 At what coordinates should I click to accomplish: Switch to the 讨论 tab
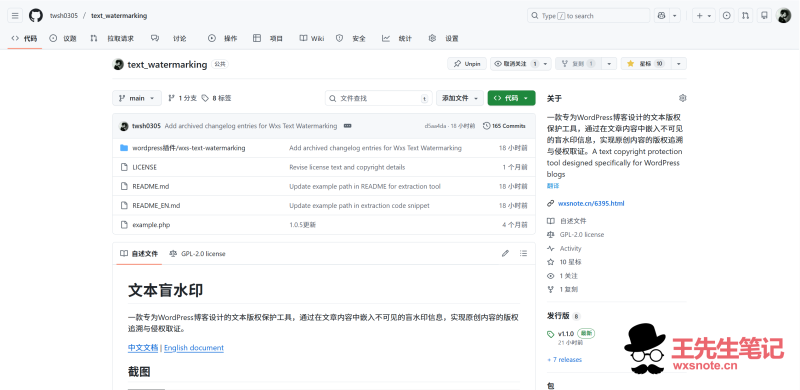[x=169, y=38]
